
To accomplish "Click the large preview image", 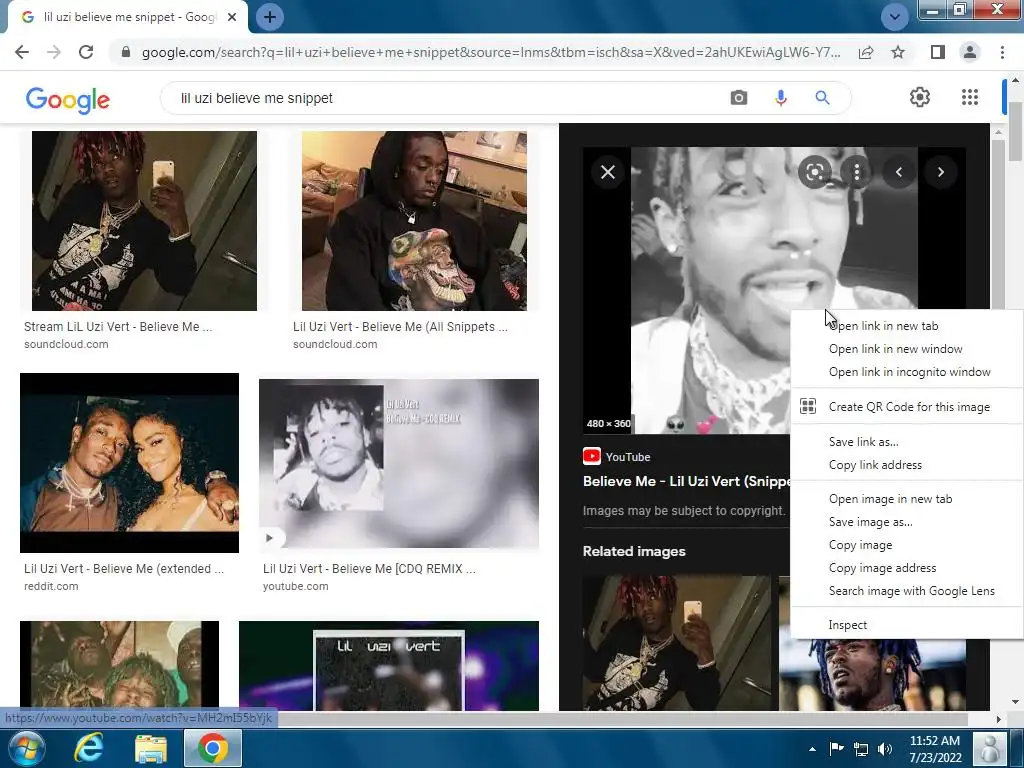I will 774,291.
